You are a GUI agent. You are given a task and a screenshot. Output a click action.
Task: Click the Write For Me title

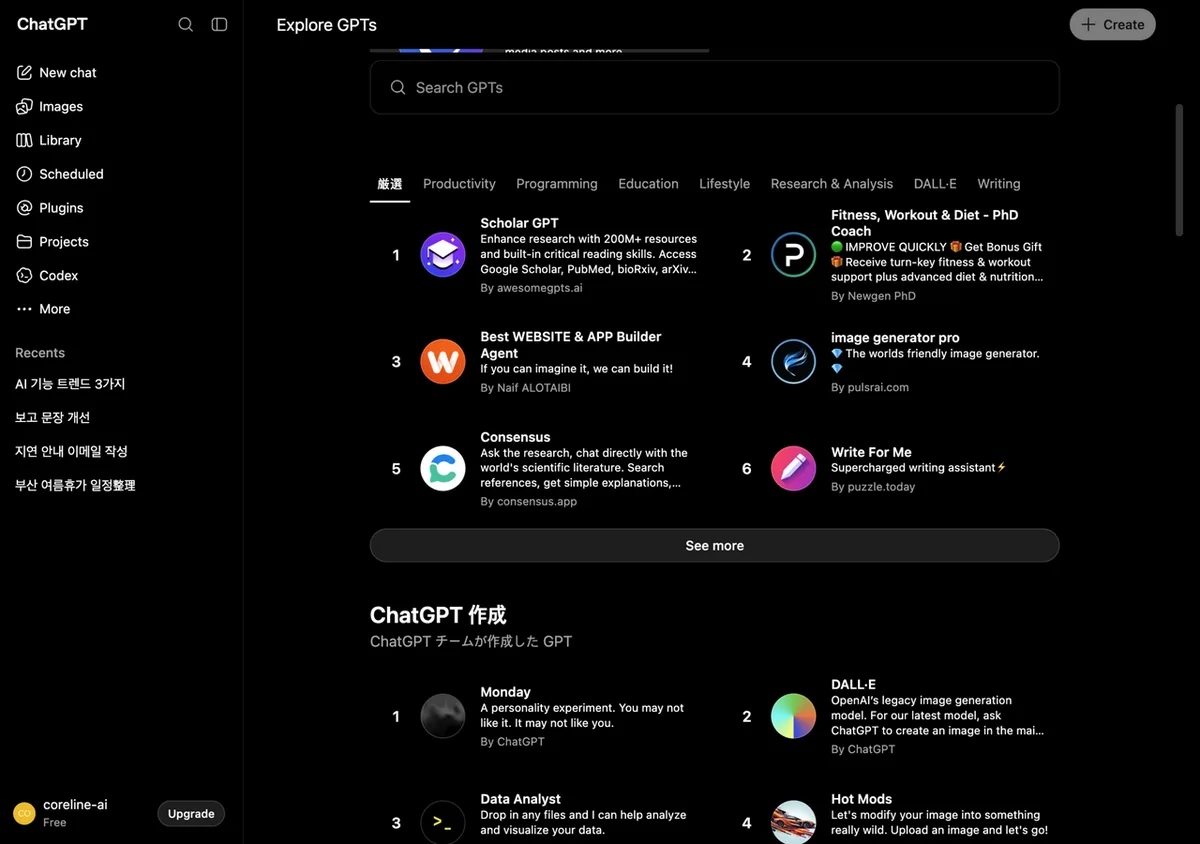tap(871, 452)
